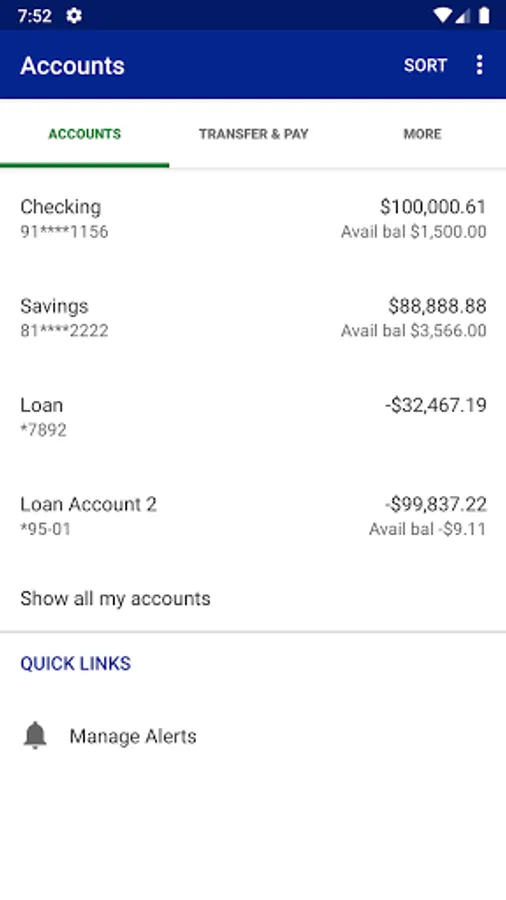
Task: Open the Savings account ending 2222
Action: [253, 317]
